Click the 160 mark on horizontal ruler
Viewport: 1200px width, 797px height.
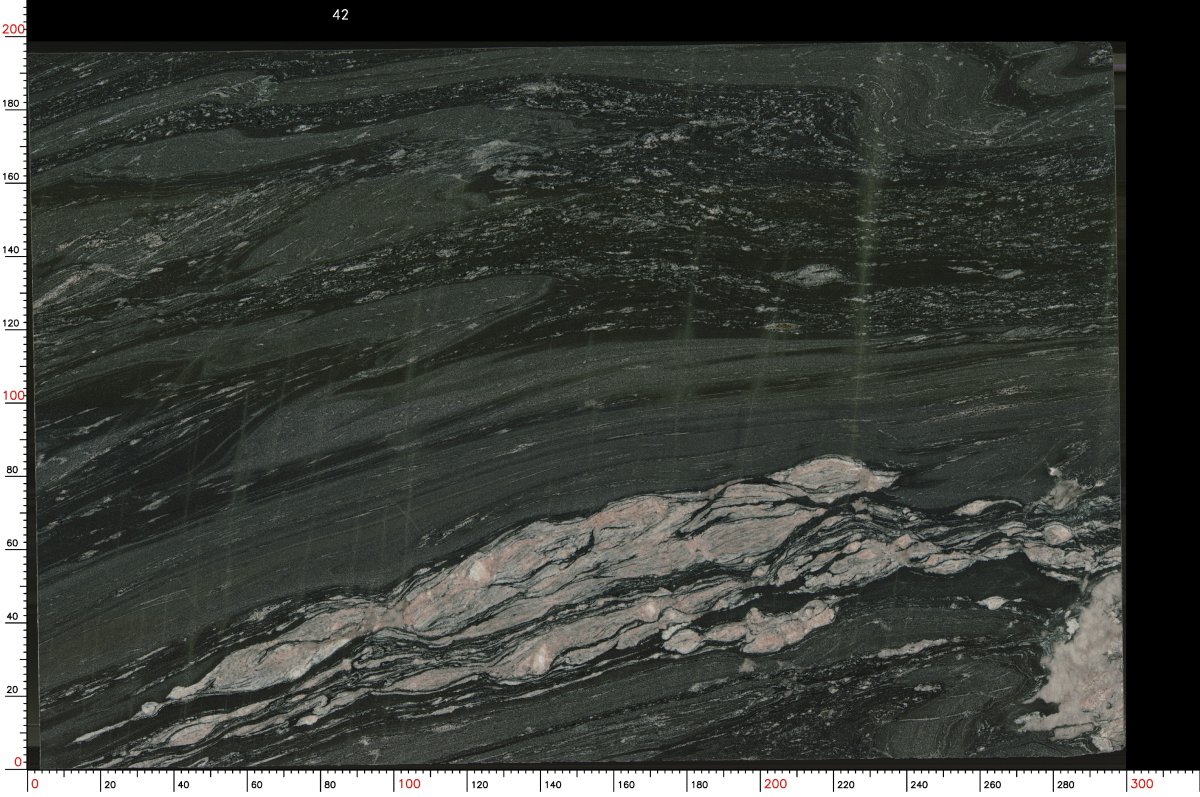627,785
